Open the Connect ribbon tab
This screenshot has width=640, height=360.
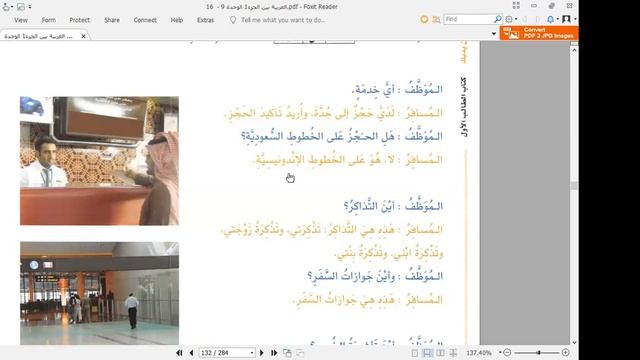click(x=145, y=20)
